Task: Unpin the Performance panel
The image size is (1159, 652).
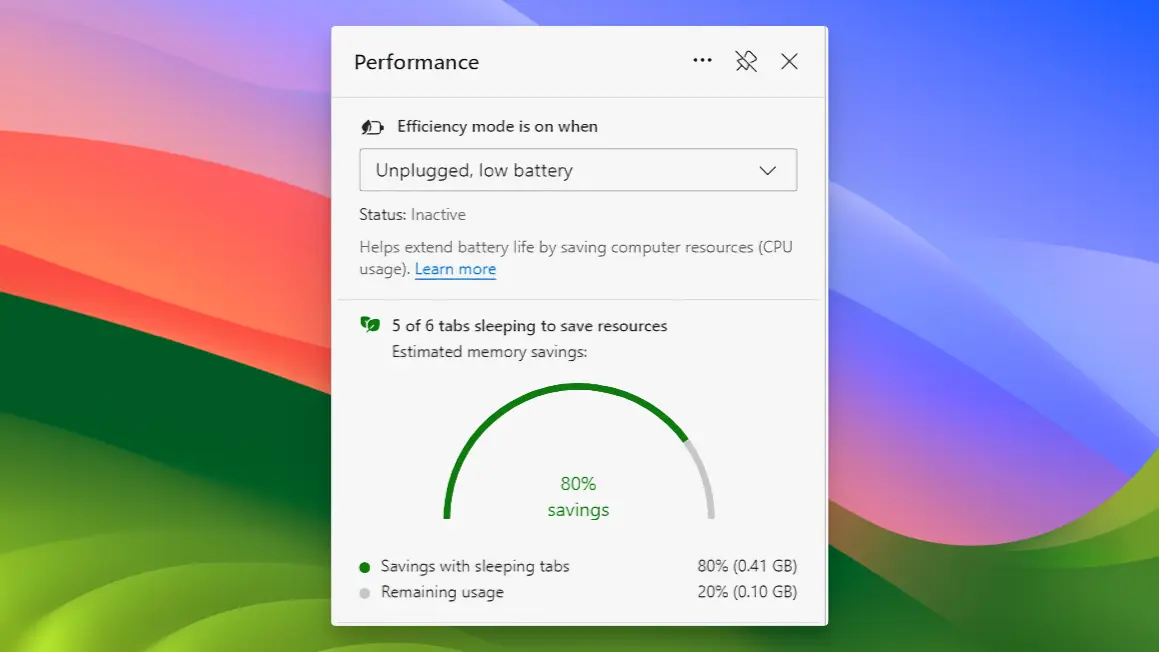Action: pos(746,60)
